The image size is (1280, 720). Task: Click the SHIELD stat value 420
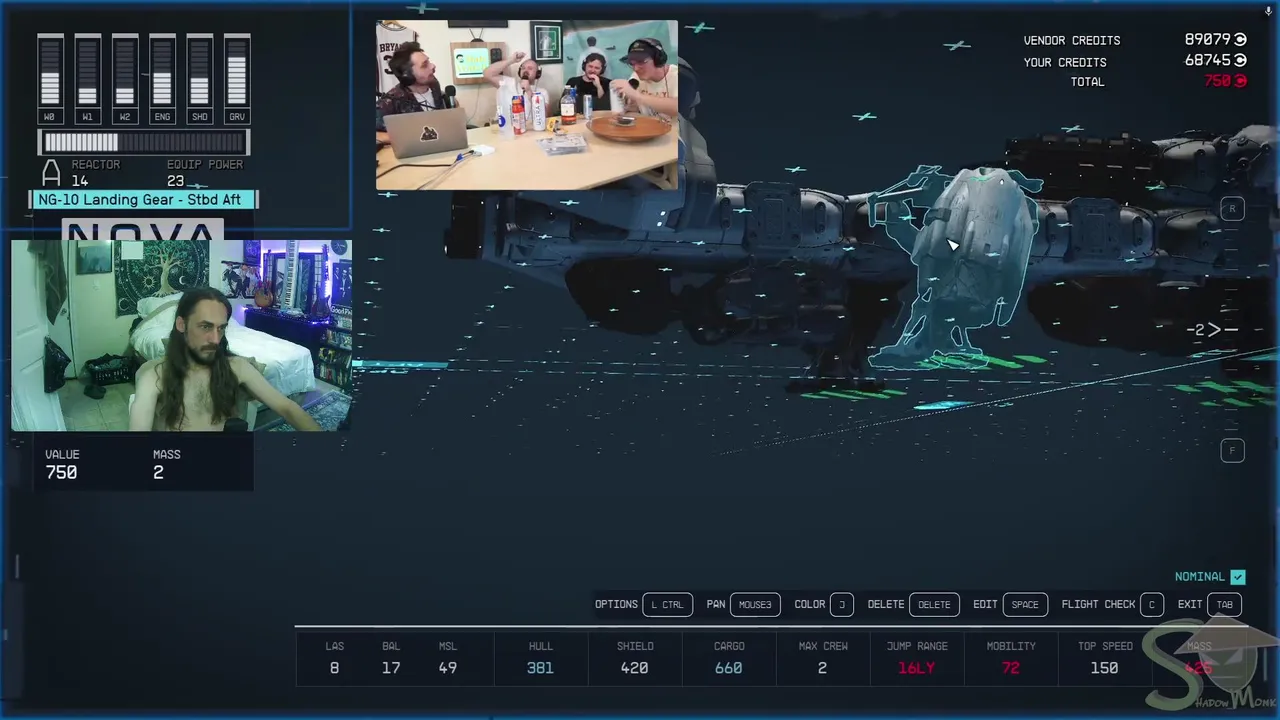634,668
